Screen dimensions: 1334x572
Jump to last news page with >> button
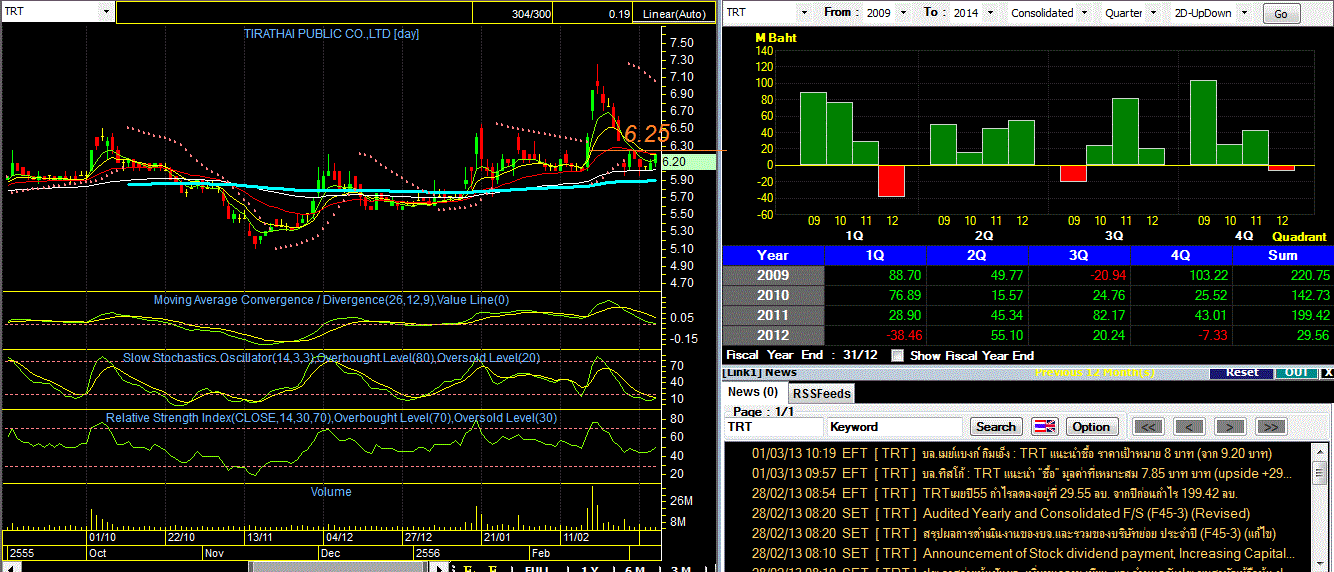(x=1270, y=426)
